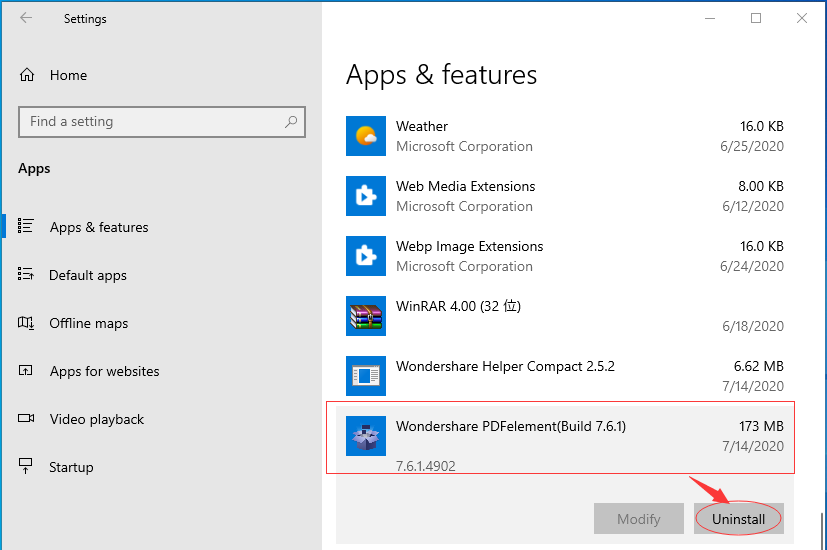Click the WinRAR app icon
Viewport: 827px width, 550px height.
(x=366, y=316)
